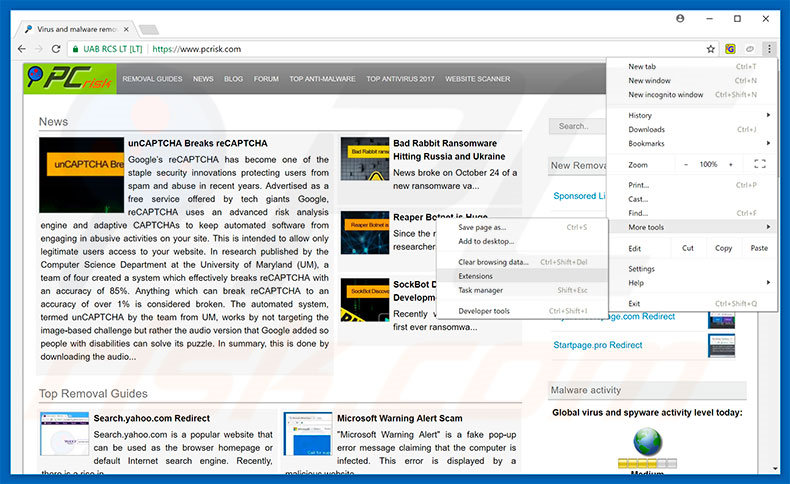Click the Search.yahoo.com guide thumbnail
790x484 pixels.
pos(64,434)
